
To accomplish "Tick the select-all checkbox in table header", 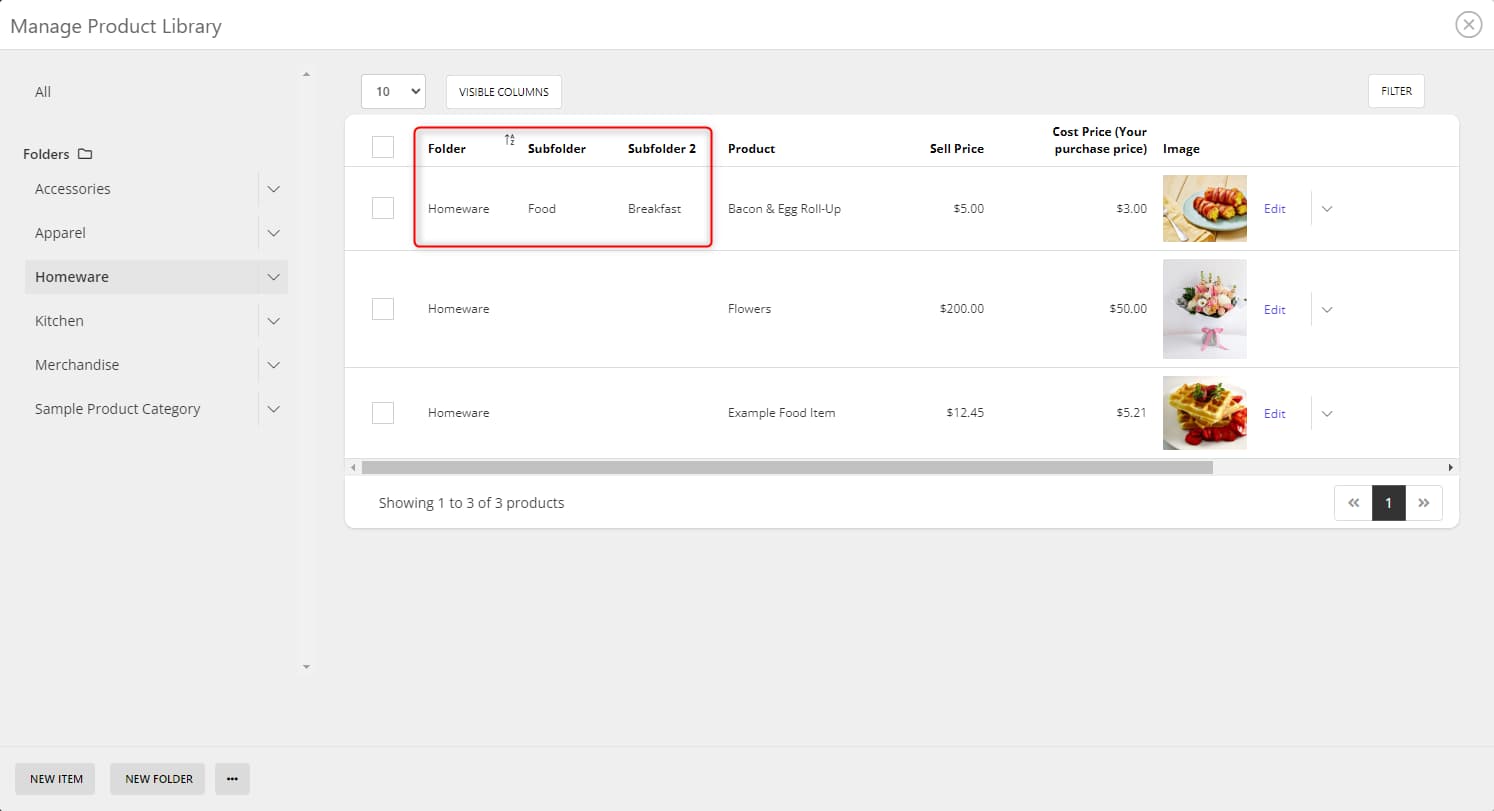I will click(x=382, y=147).
